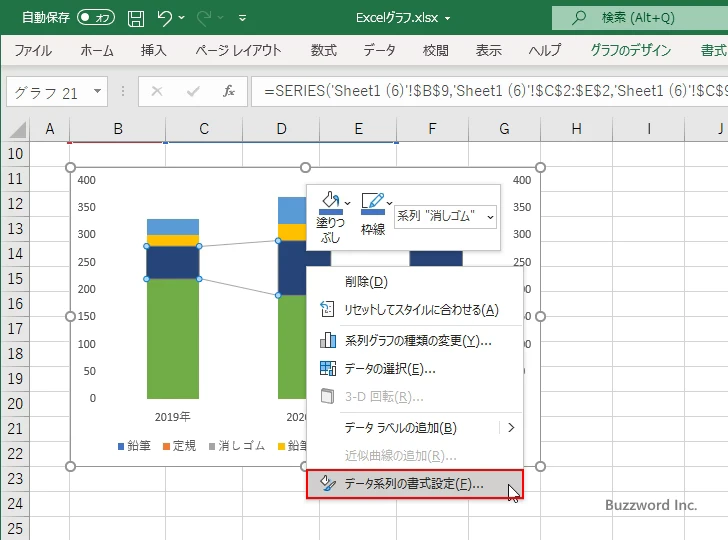Screen dimensions: 728x540
Task: Click the Save floppy disk icon
Action: click(x=136, y=18)
